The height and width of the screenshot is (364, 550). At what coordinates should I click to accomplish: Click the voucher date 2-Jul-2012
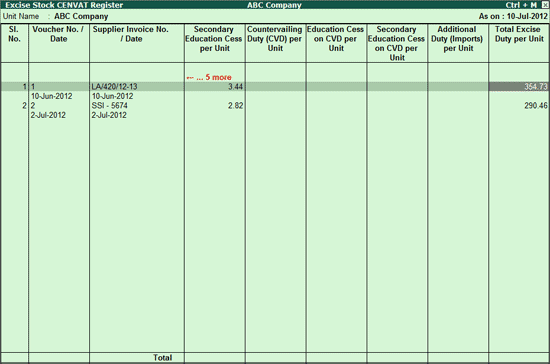pos(48,115)
